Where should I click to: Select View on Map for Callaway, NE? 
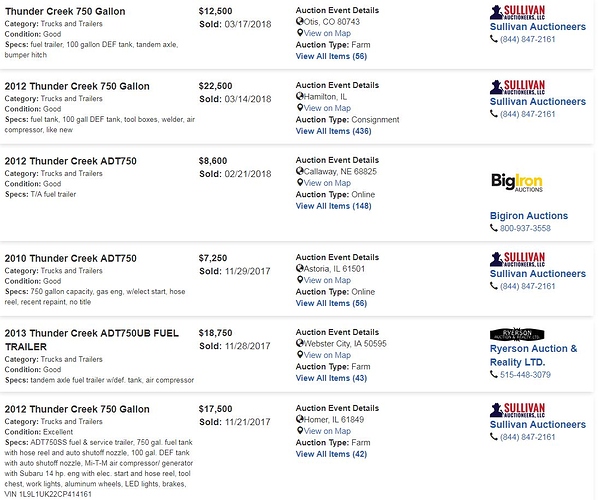click(x=327, y=183)
